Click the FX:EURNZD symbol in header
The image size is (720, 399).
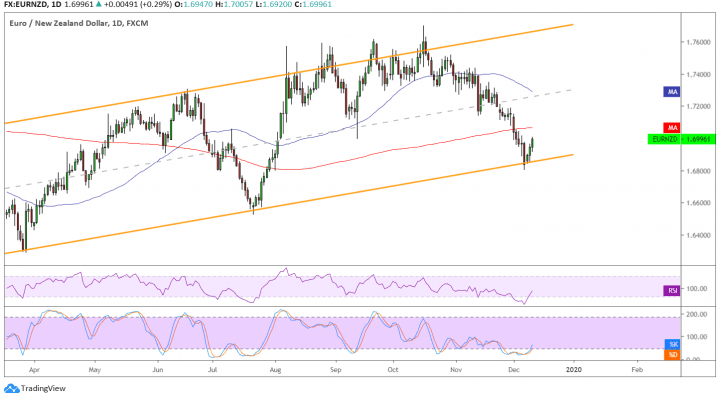26,5
